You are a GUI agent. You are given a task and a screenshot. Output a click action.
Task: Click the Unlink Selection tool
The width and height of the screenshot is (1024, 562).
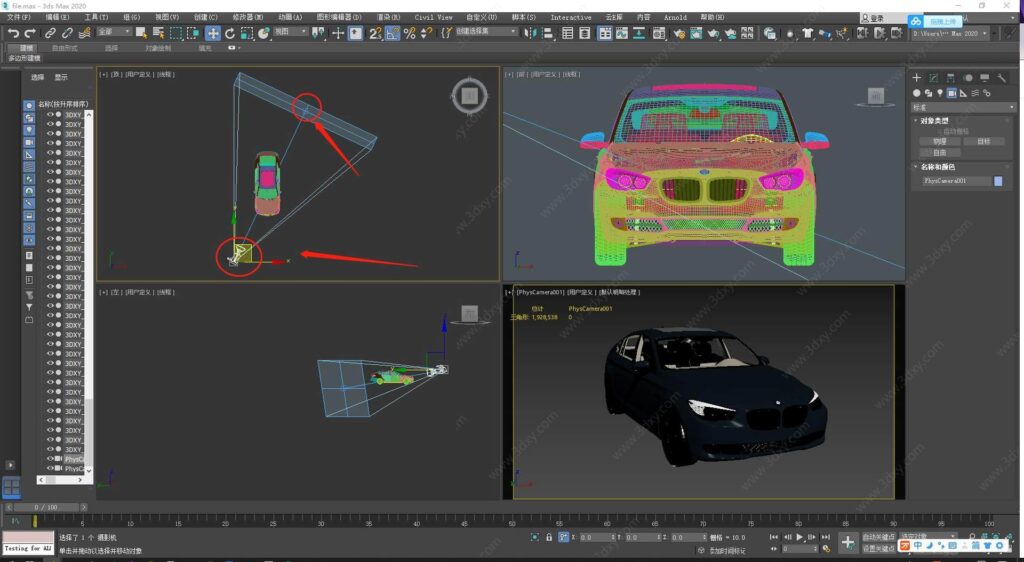(67, 33)
